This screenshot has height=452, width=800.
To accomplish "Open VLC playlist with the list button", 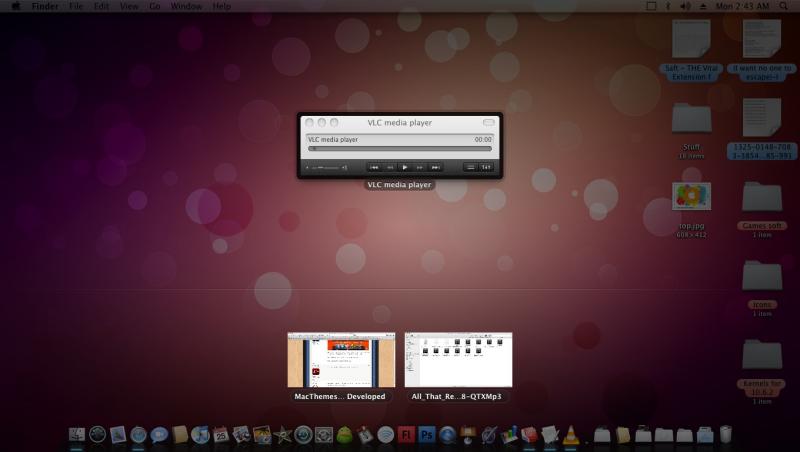I will (x=470, y=167).
